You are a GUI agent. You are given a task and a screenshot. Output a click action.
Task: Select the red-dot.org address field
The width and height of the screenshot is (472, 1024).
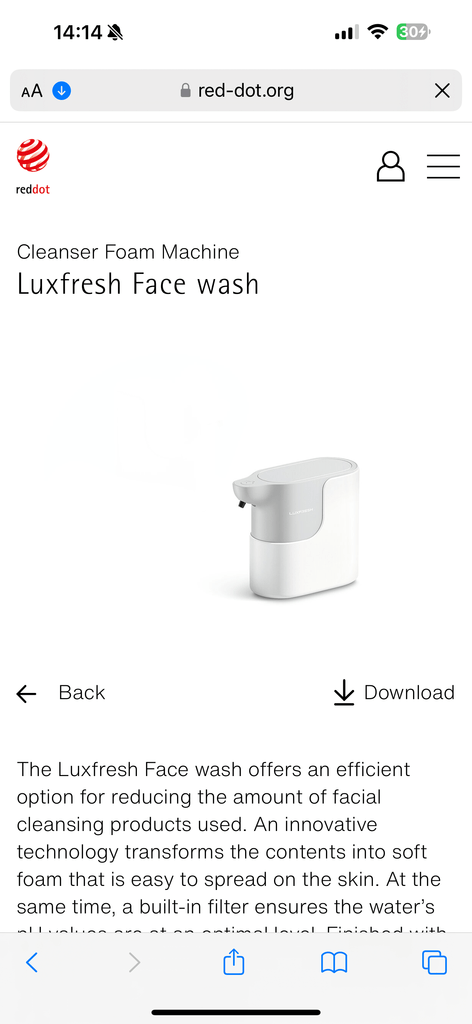(x=236, y=90)
